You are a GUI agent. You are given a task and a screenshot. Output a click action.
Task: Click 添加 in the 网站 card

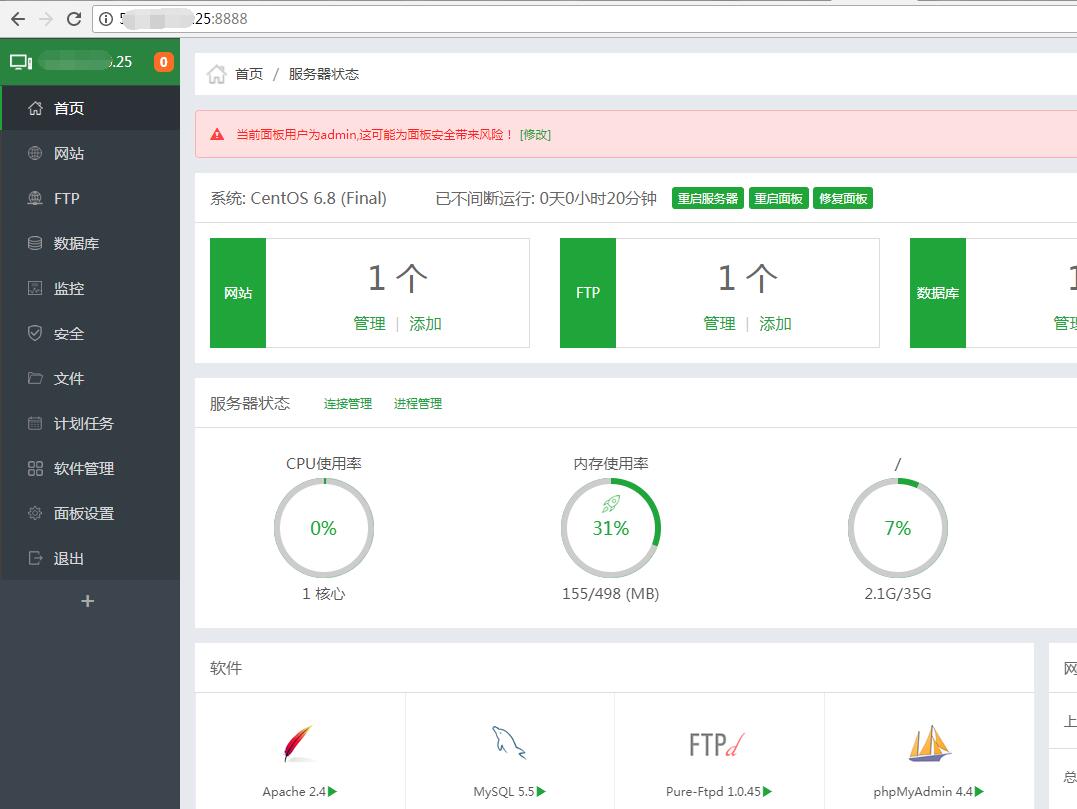(x=425, y=323)
